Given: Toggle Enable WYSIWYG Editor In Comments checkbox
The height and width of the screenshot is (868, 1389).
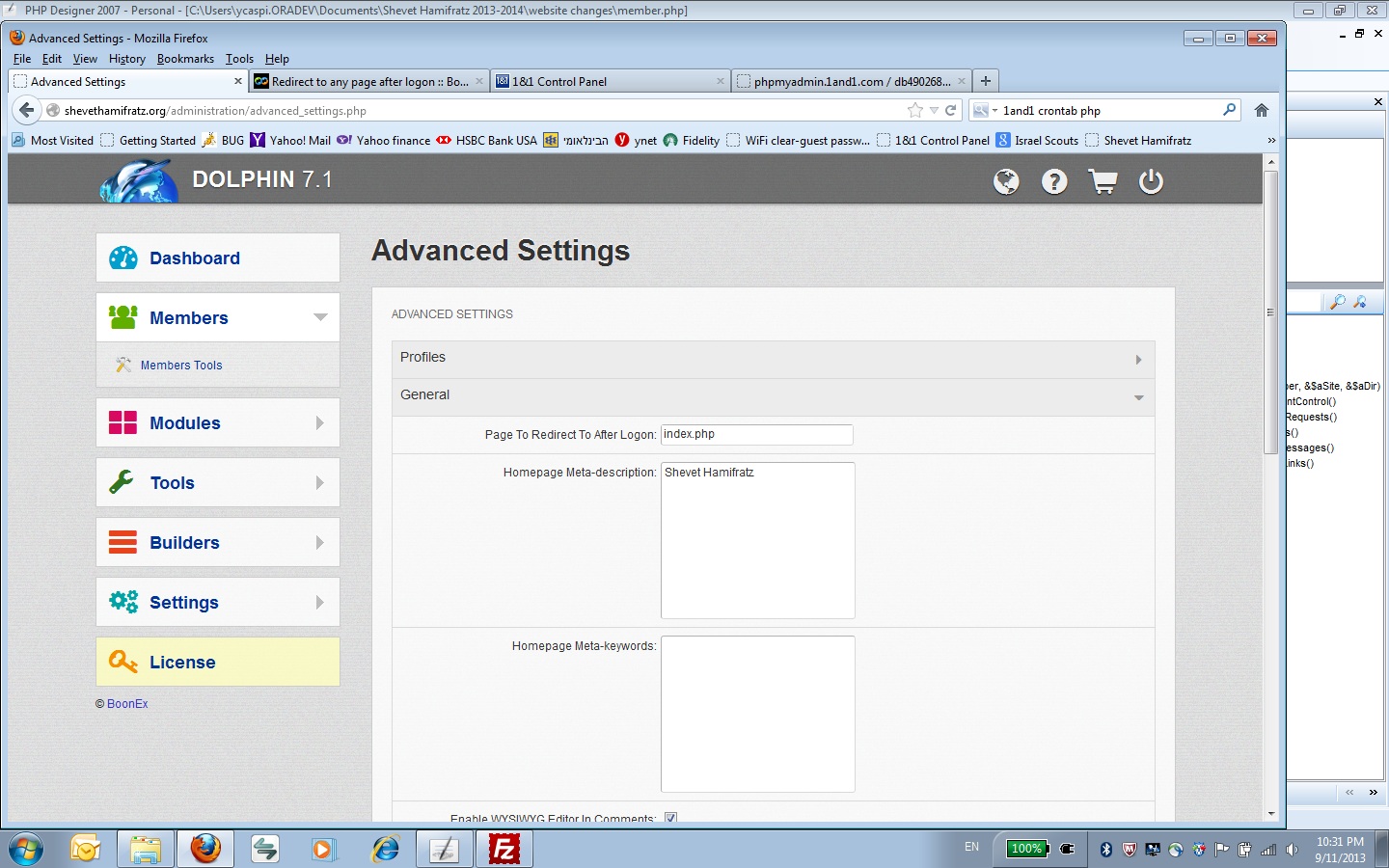Looking at the screenshot, I should point(670,818).
